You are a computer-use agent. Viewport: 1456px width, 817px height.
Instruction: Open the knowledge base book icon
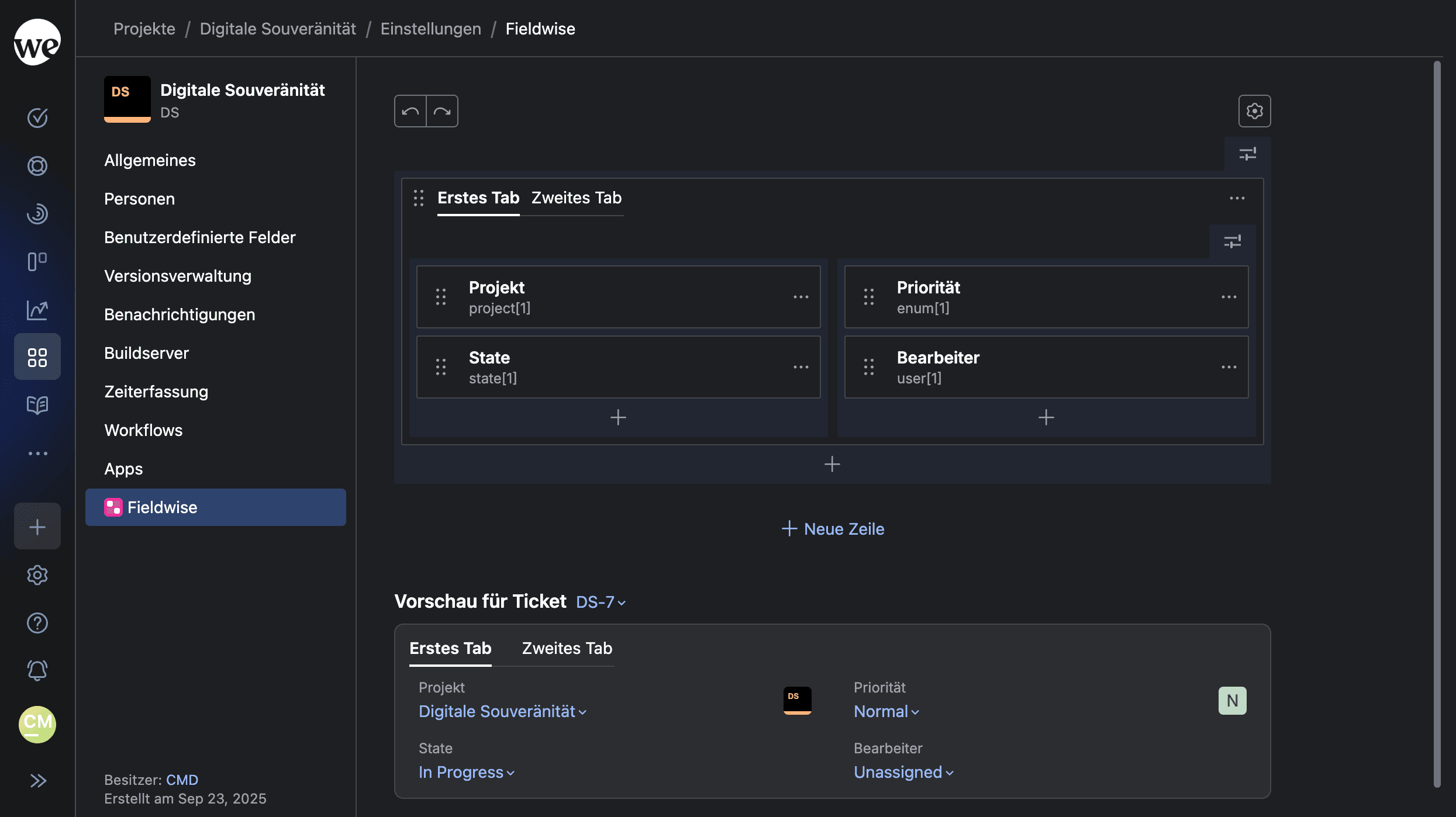point(37,405)
